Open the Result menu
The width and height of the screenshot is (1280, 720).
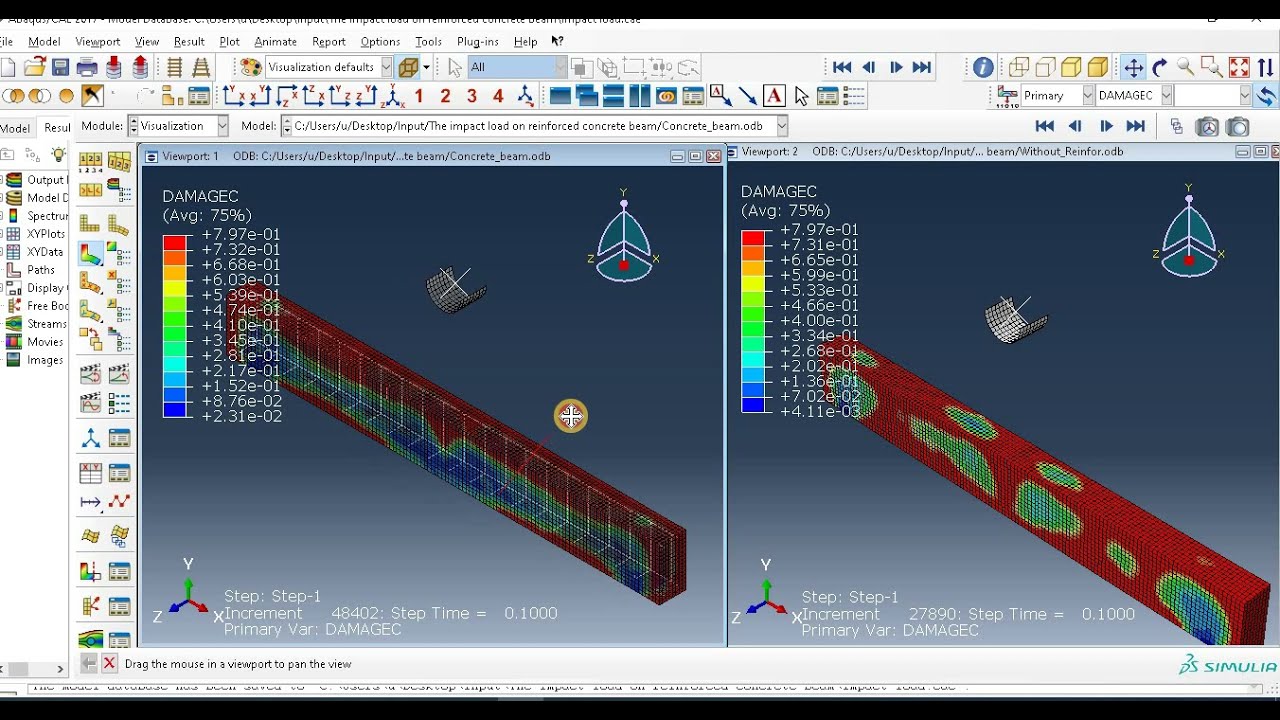point(189,42)
